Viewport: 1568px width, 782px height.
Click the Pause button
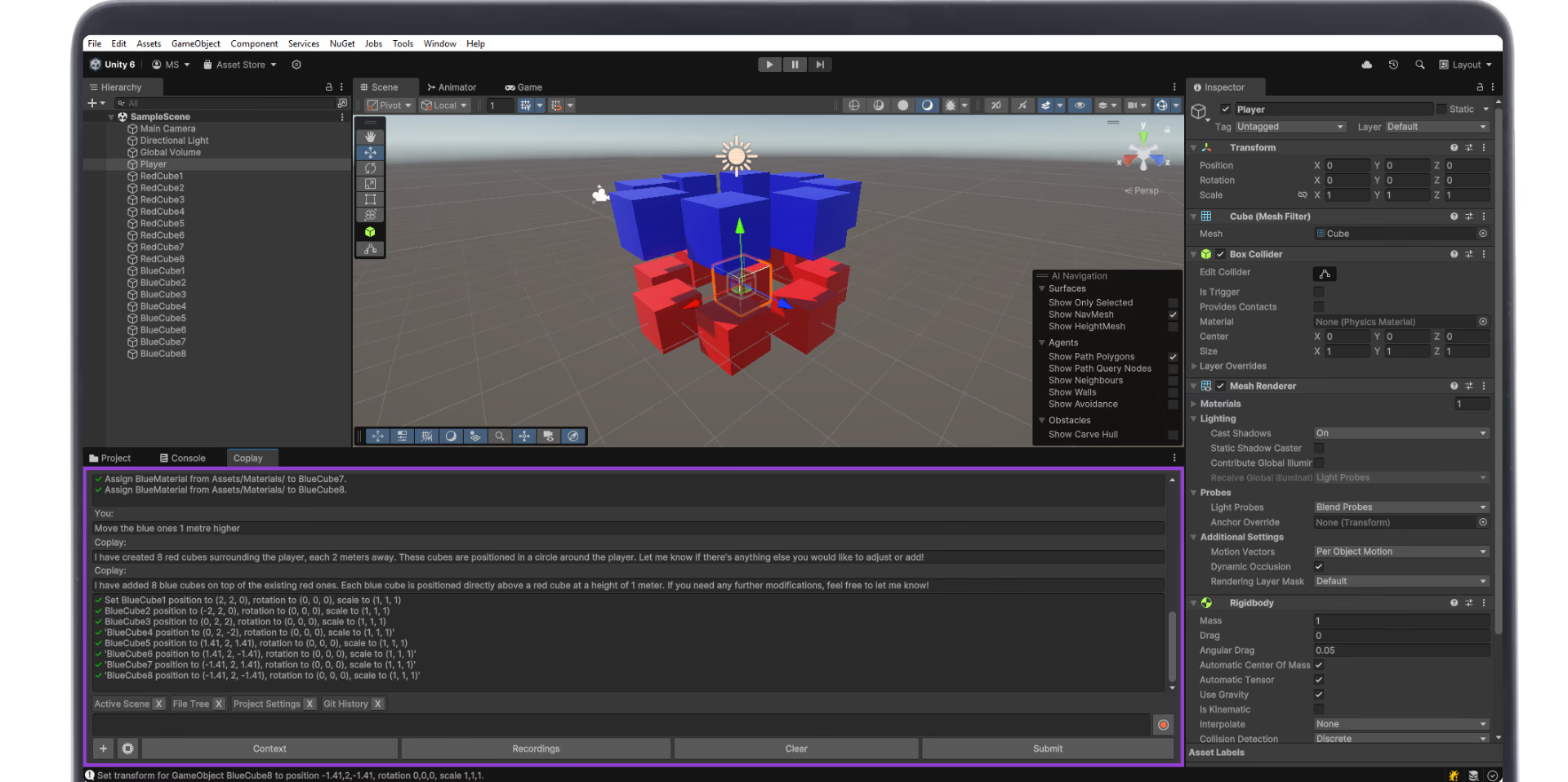pos(795,65)
